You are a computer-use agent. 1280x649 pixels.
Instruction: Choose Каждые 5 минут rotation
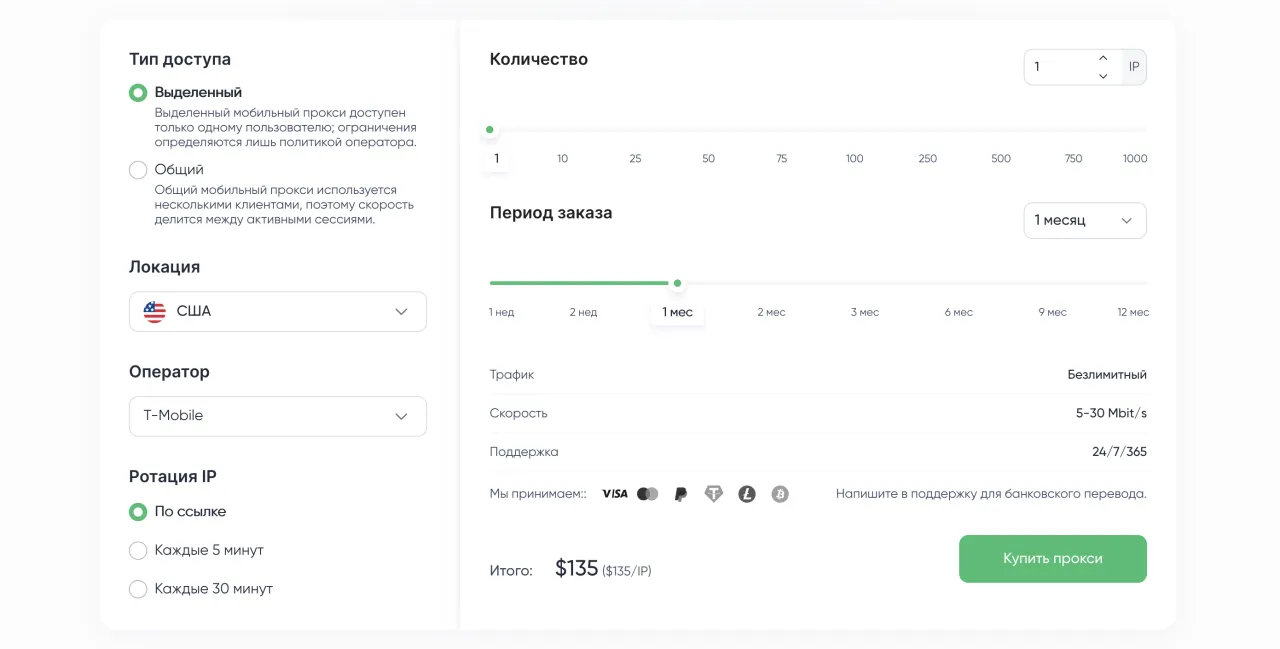(138, 551)
